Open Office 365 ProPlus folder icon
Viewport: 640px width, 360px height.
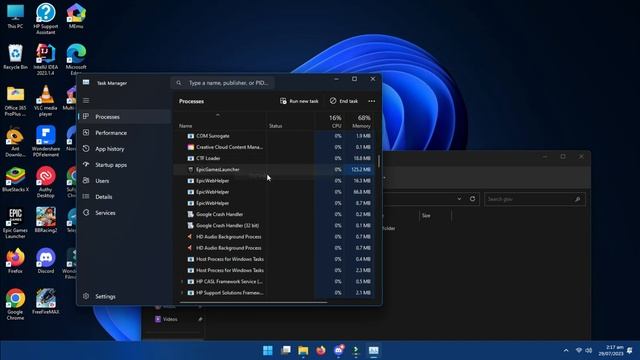(15, 101)
